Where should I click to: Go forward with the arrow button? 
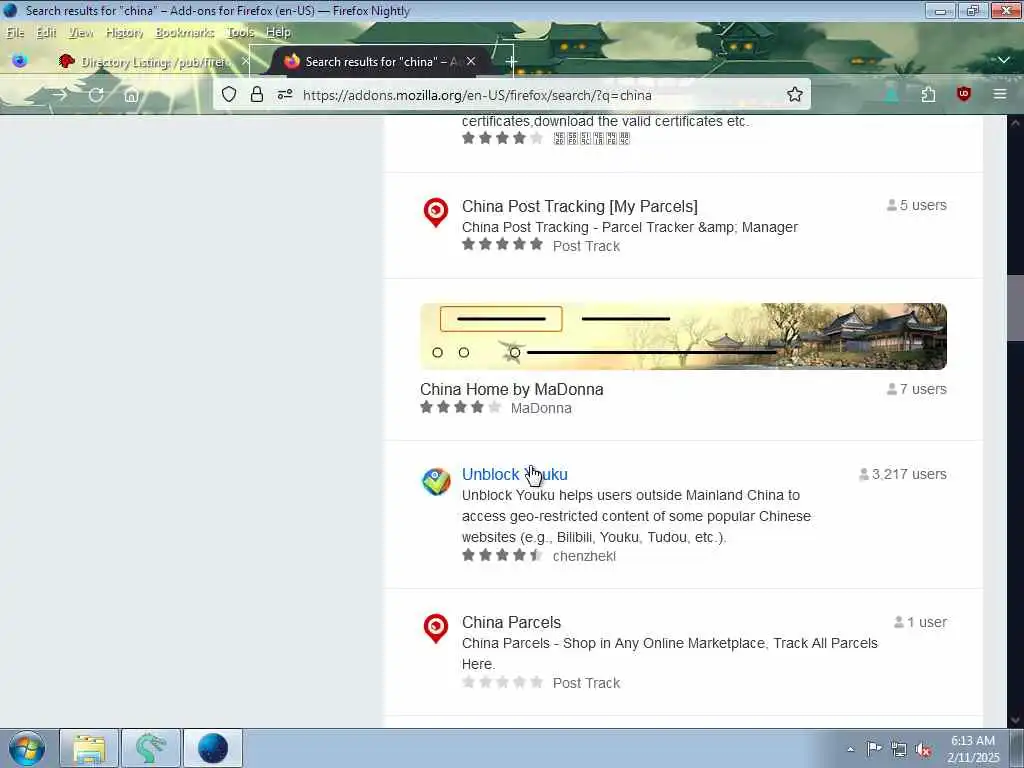point(59,95)
